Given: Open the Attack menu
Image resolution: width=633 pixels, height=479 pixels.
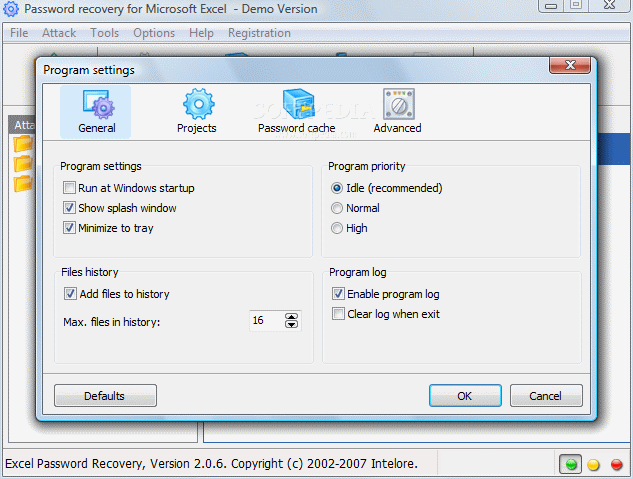Looking at the screenshot, I should pos(59,33).
